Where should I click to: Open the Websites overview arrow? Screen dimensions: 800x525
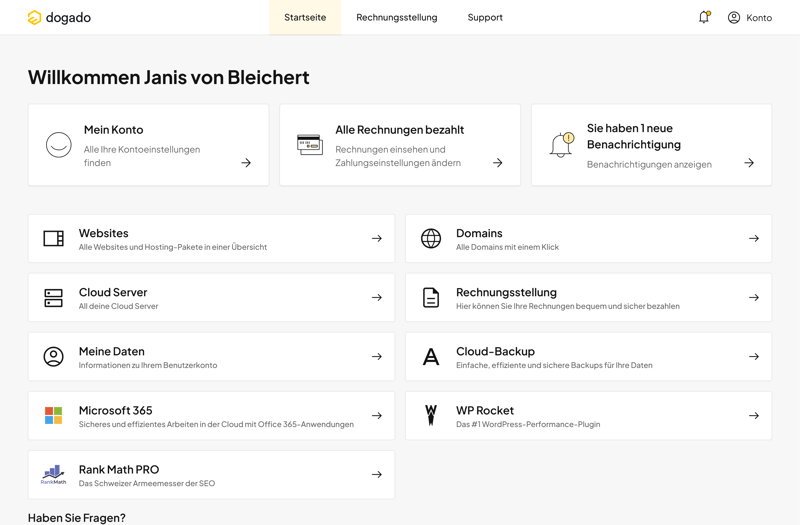(x=377, y=238)
